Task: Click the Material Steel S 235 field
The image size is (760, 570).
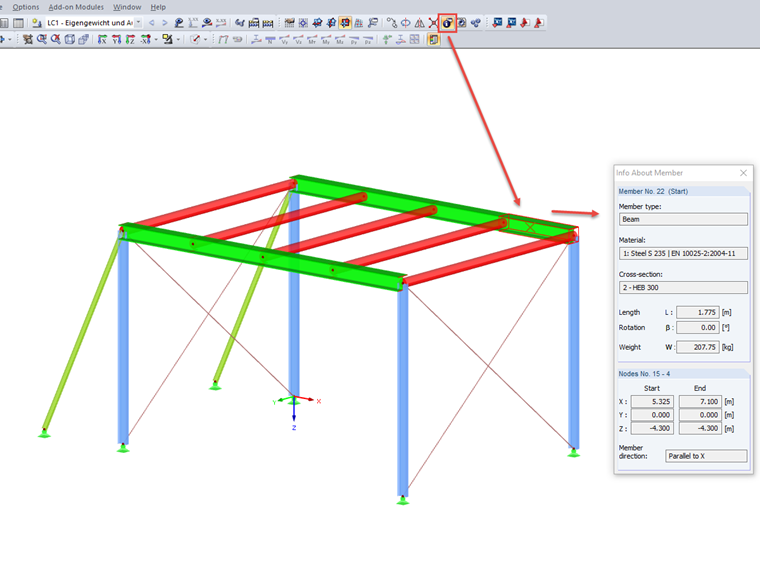Action: pos(683,253)
